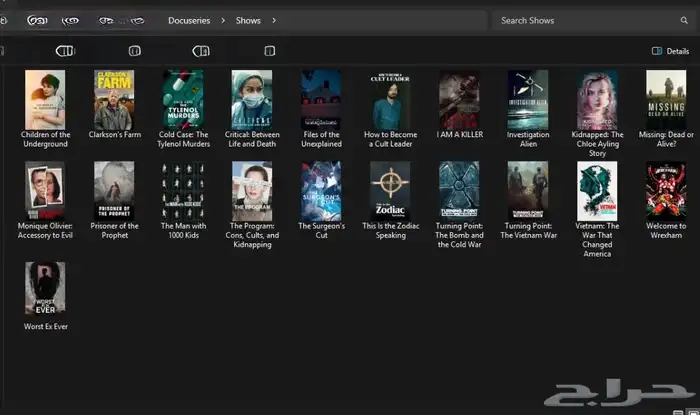This screenshot has width=700, height=415.
Task: Open Monique Olivier: Accessory to Evil folder
Action: pyautogui.click(x=45, y=200)
